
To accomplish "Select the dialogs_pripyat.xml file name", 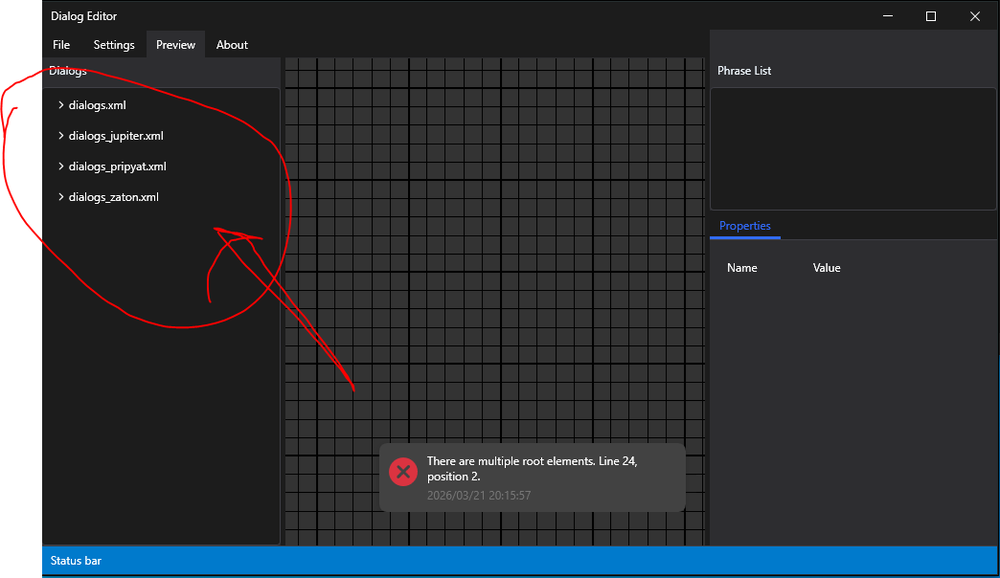I will tap(117, 167).
